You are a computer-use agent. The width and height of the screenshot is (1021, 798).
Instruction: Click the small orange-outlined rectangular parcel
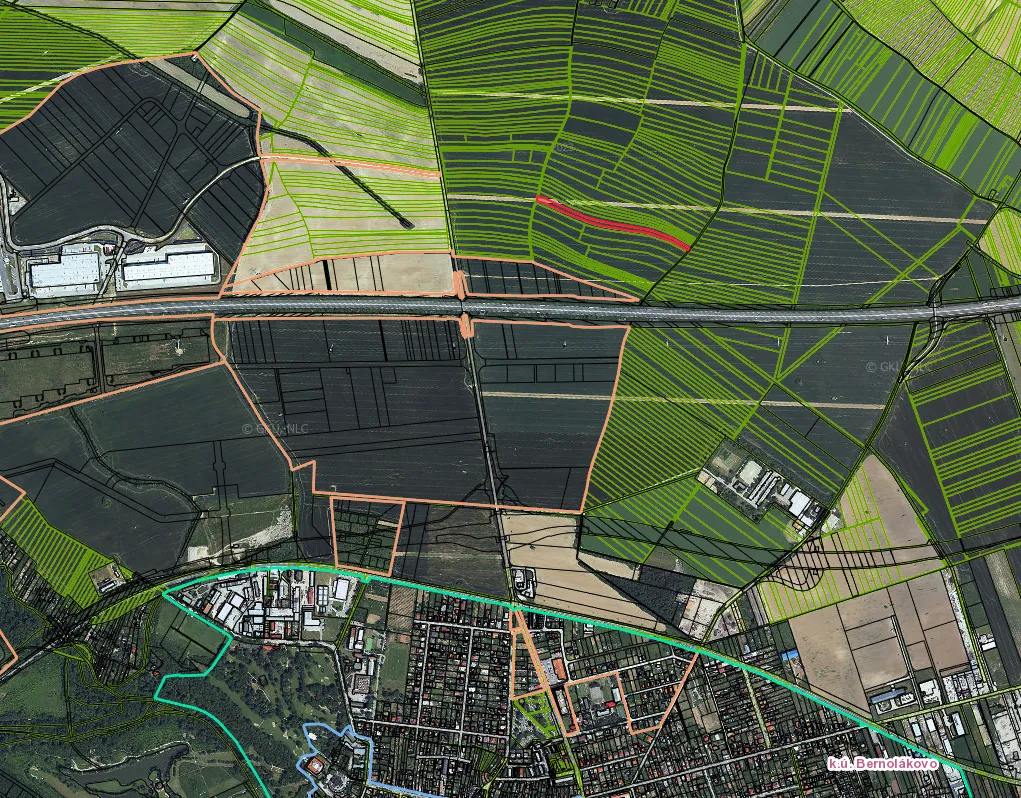(x=366, y=534)
